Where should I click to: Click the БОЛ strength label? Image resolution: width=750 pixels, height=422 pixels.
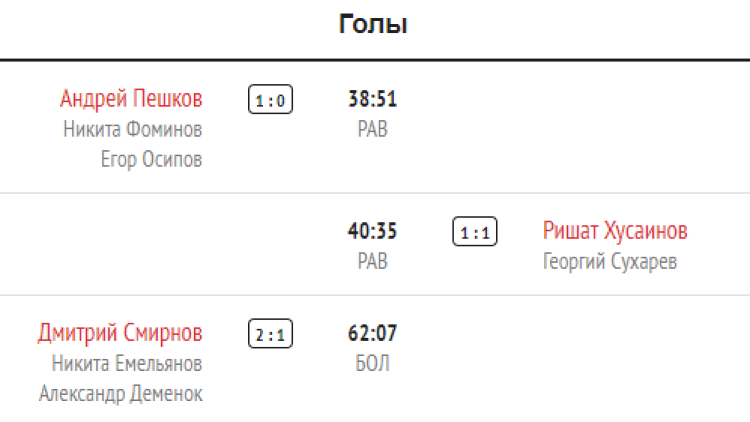[373, 363]
